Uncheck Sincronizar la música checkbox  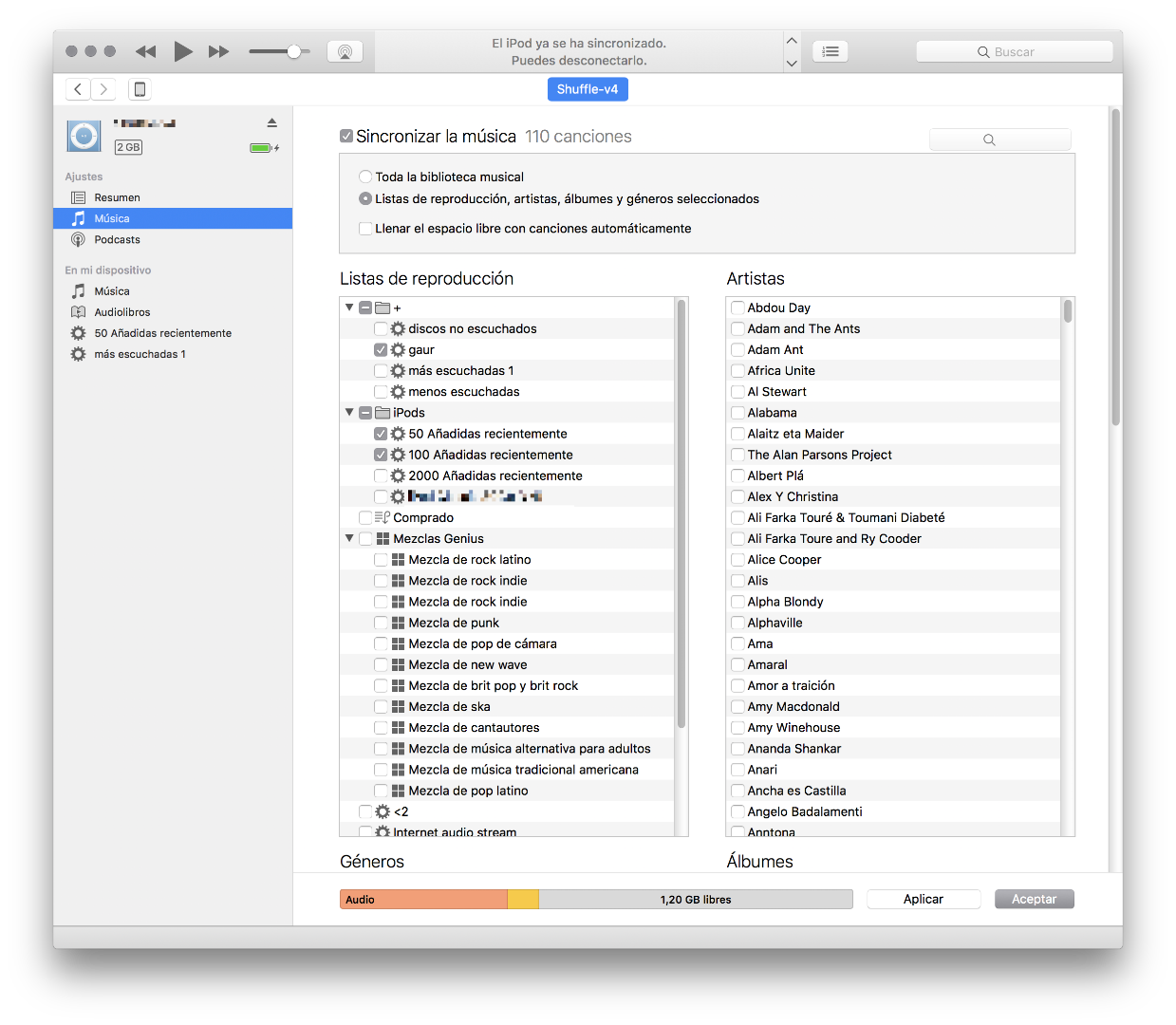click(346, 136)
